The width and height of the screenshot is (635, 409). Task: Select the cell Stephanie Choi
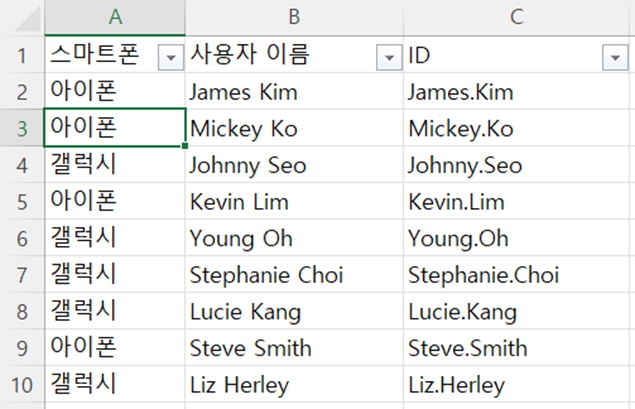(294, 274)
